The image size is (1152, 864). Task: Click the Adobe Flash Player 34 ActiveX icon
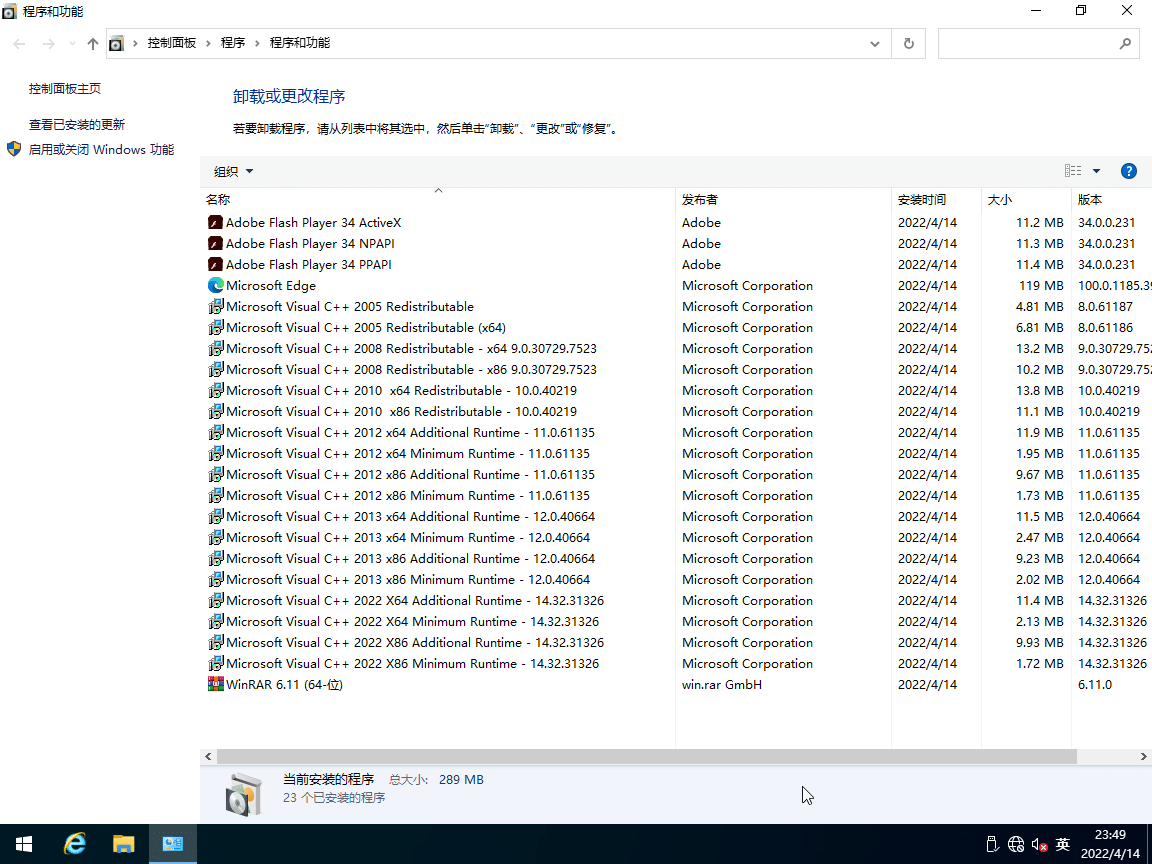(x=215, y=223)
